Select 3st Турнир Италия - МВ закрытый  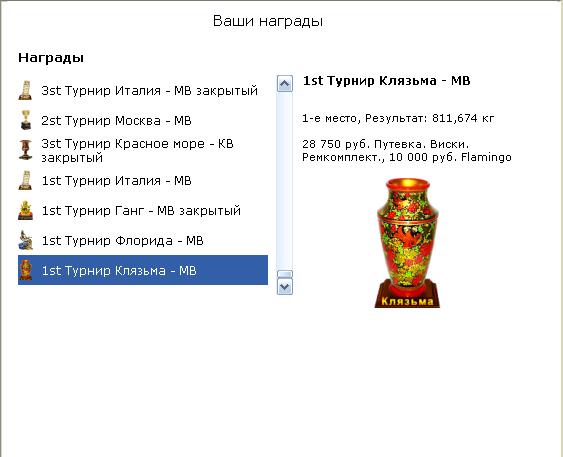(143, 90)
